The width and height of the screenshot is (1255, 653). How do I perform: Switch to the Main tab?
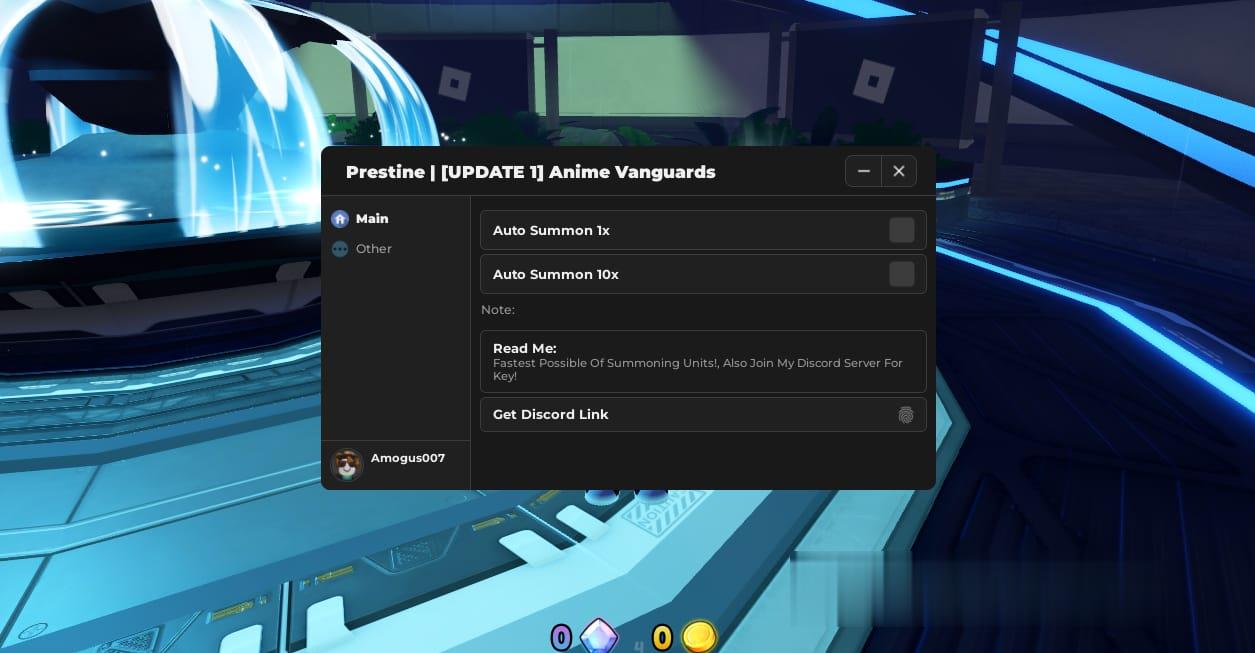pos(372,219)
